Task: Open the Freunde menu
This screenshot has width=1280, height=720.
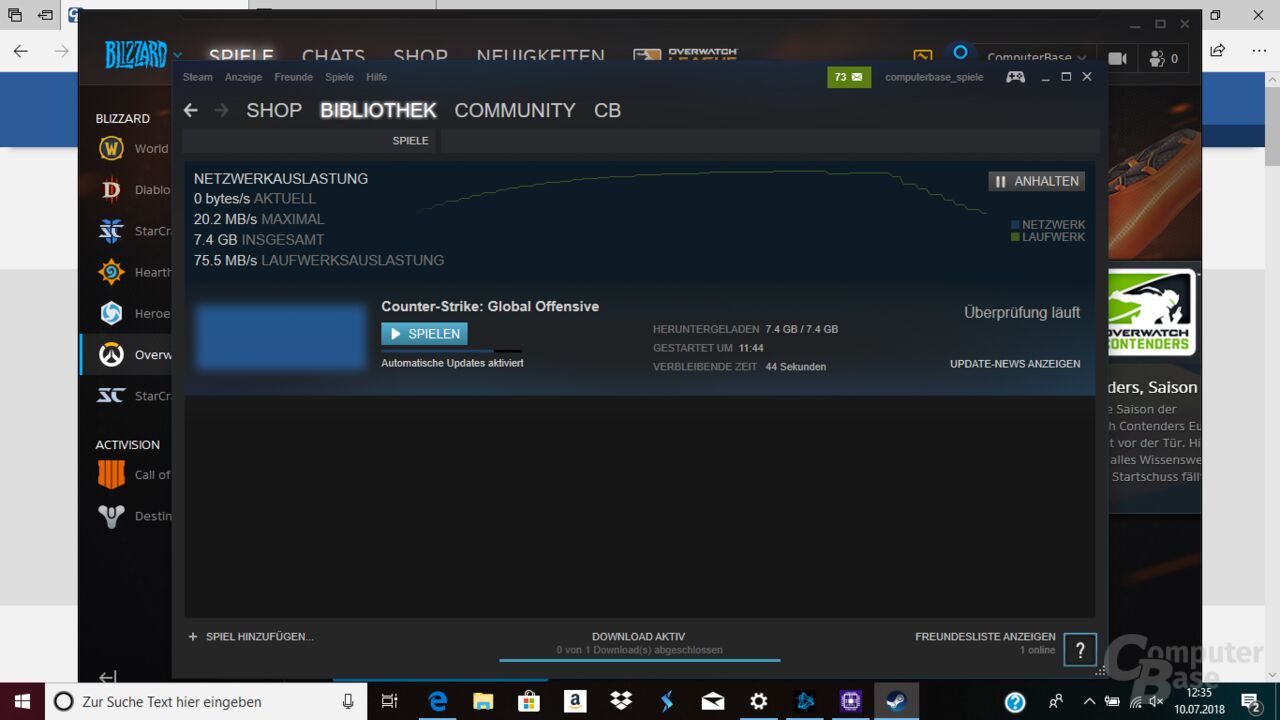Action: (x=293, y=77)
